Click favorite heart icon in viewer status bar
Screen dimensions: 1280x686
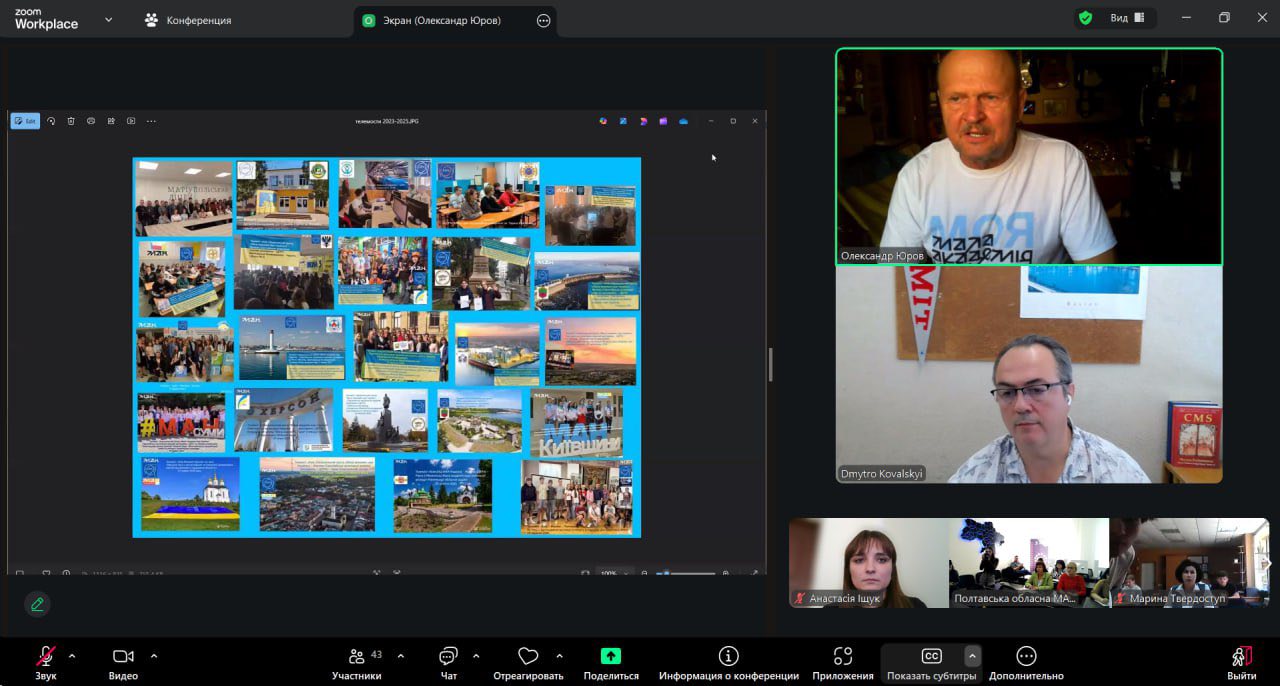46,573
